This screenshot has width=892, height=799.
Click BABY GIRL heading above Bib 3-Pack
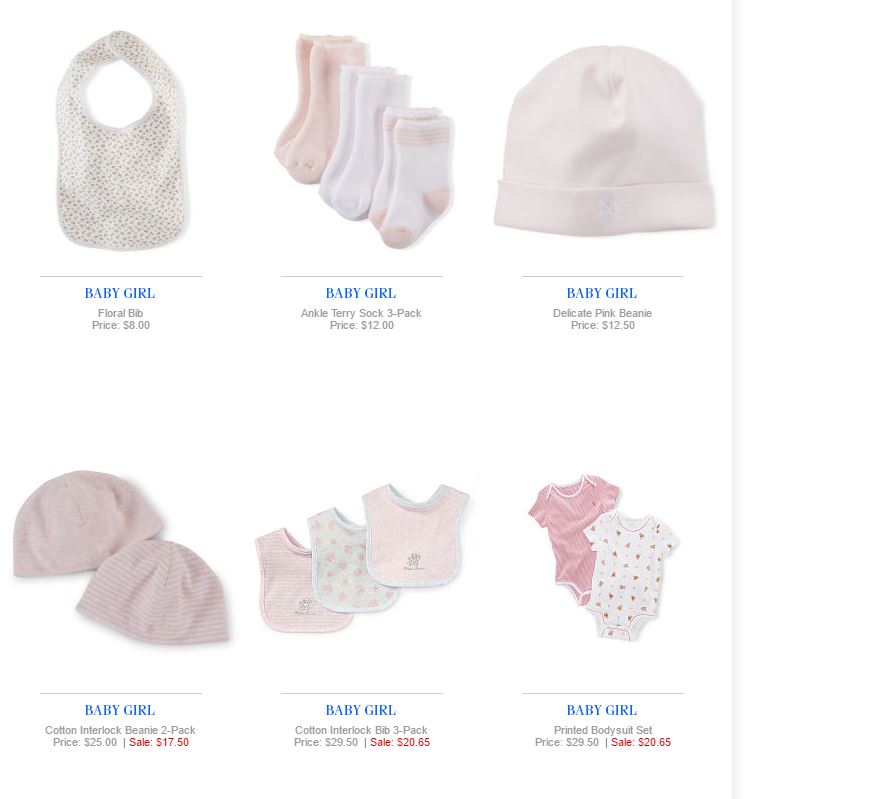[361, 710]
